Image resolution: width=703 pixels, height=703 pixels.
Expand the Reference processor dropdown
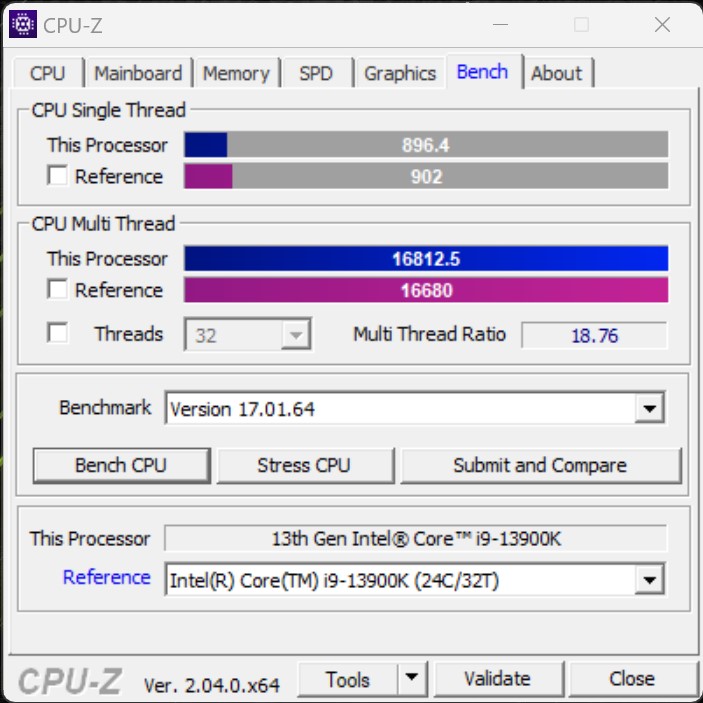pyautogui.click(x=649, y=580)
